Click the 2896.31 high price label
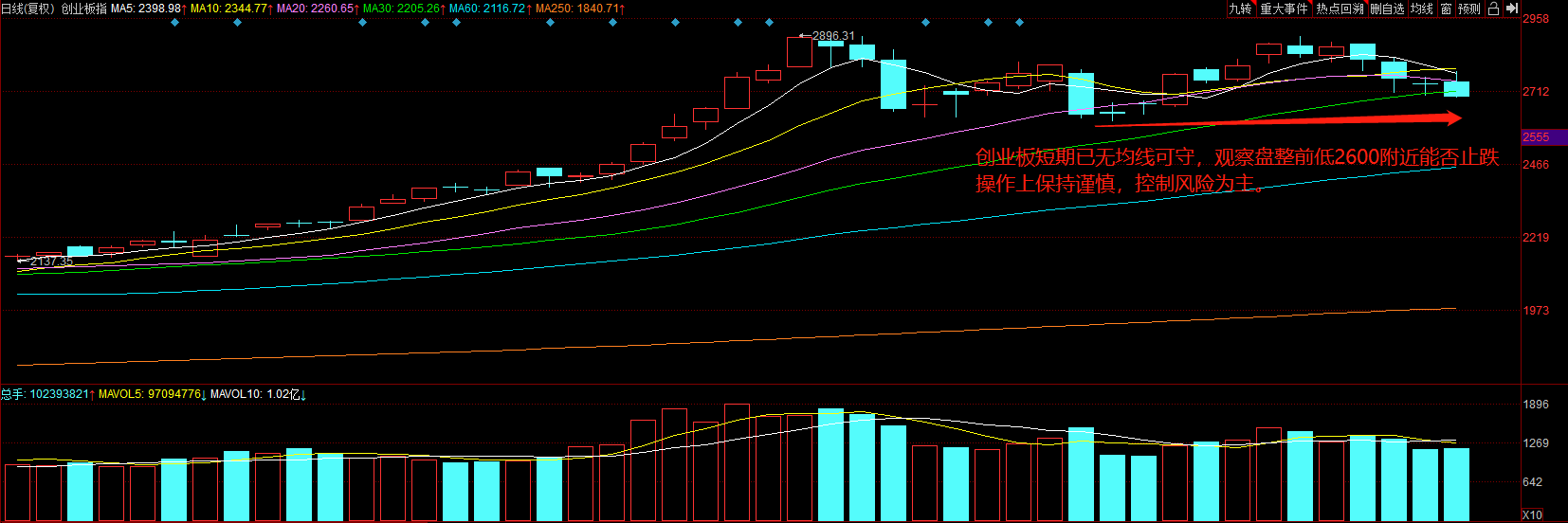 (833, 36)
